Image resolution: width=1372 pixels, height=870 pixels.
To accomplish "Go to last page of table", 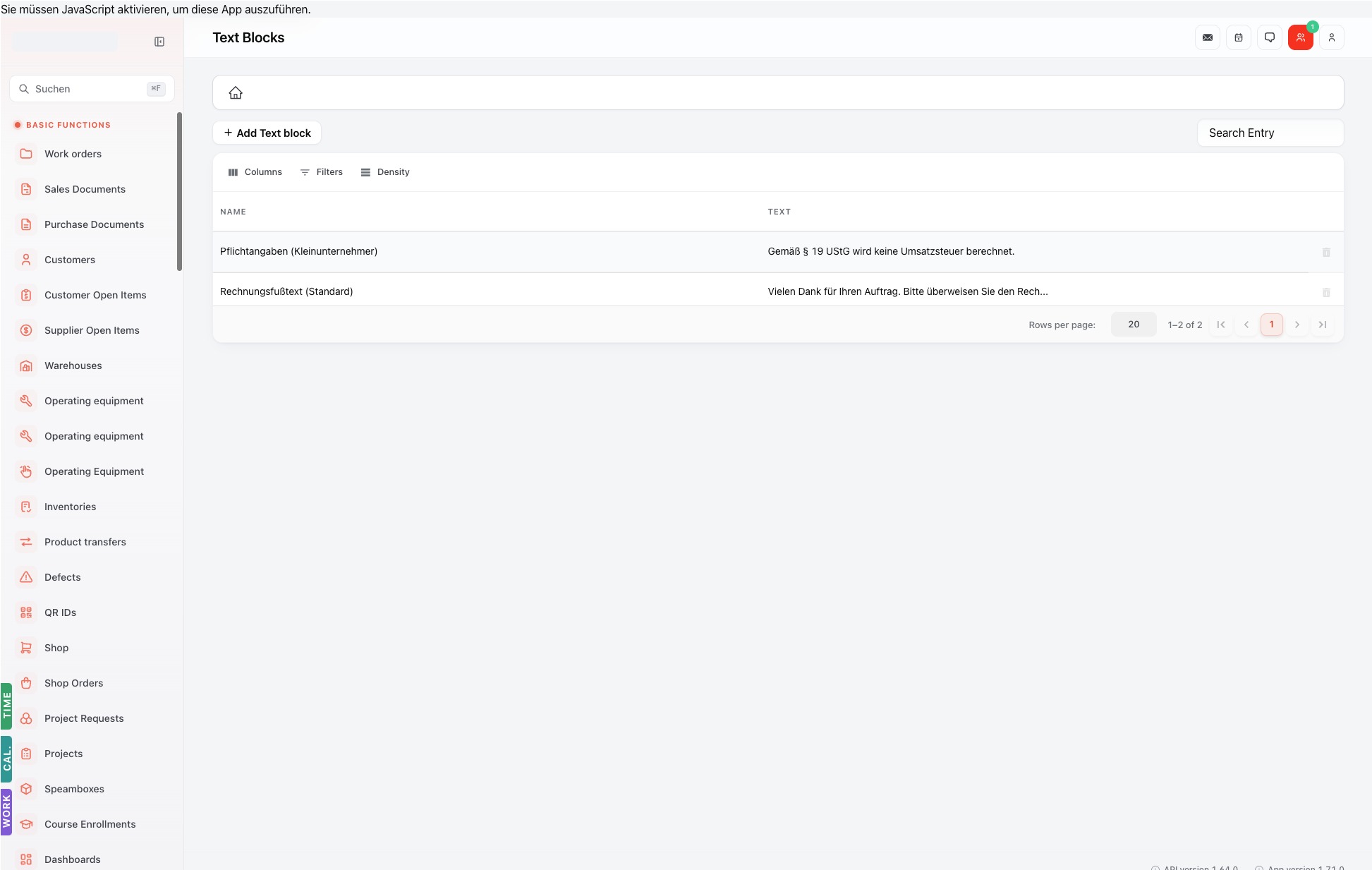I will (1323, 325).
